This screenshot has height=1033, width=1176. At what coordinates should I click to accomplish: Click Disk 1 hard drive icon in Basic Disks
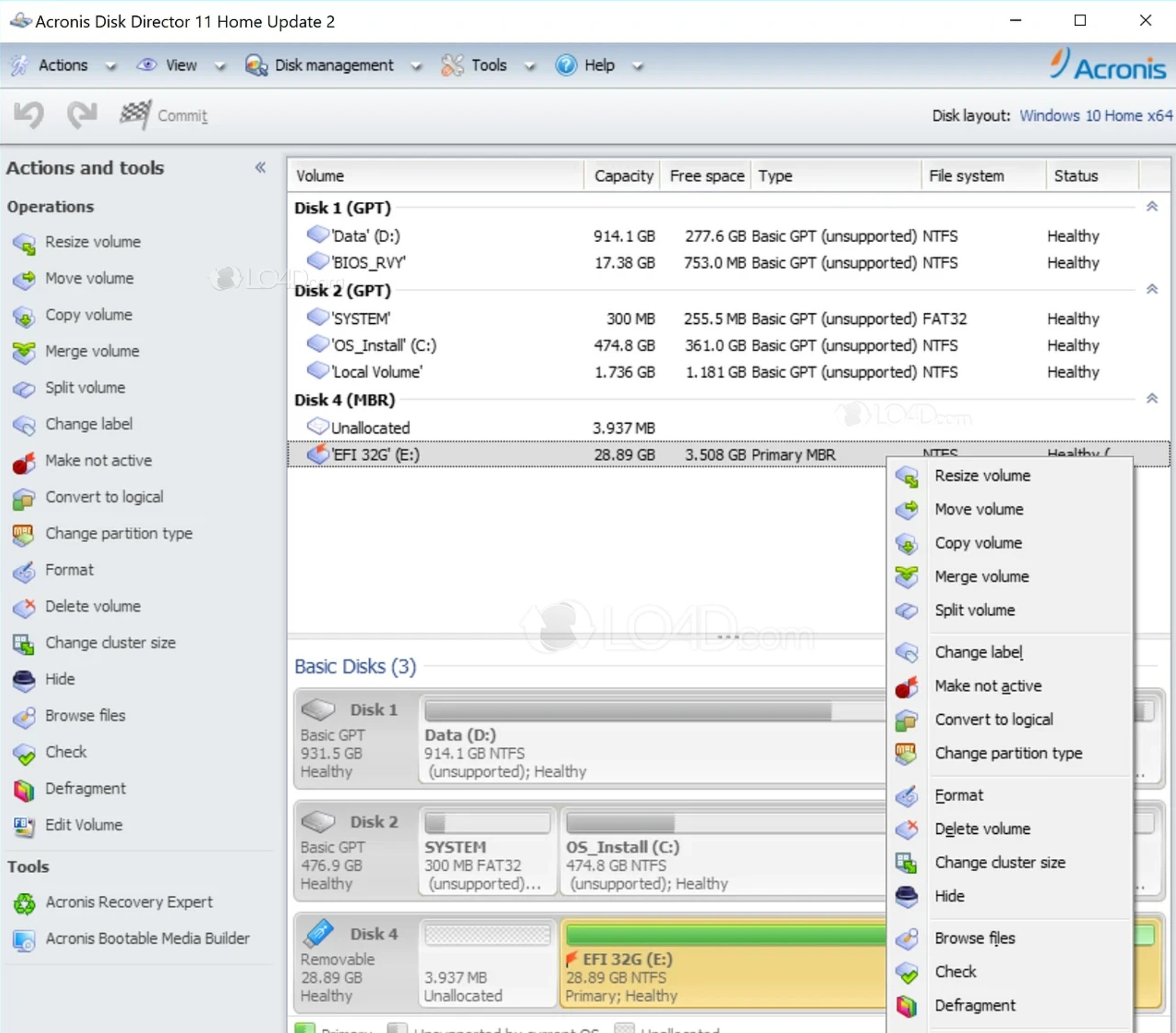pyautogui.click(x=318, y=709)
